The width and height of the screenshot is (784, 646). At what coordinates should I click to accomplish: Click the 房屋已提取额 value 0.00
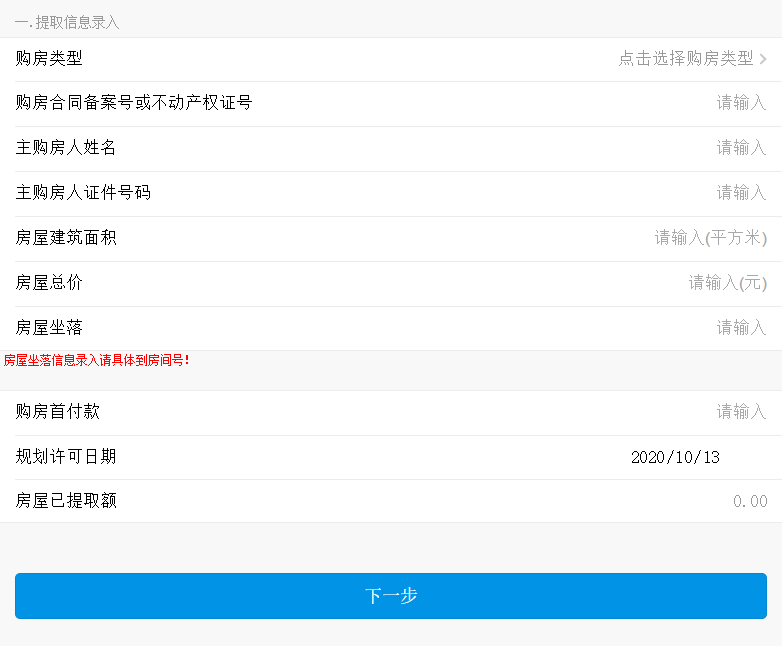coord(750,502)
